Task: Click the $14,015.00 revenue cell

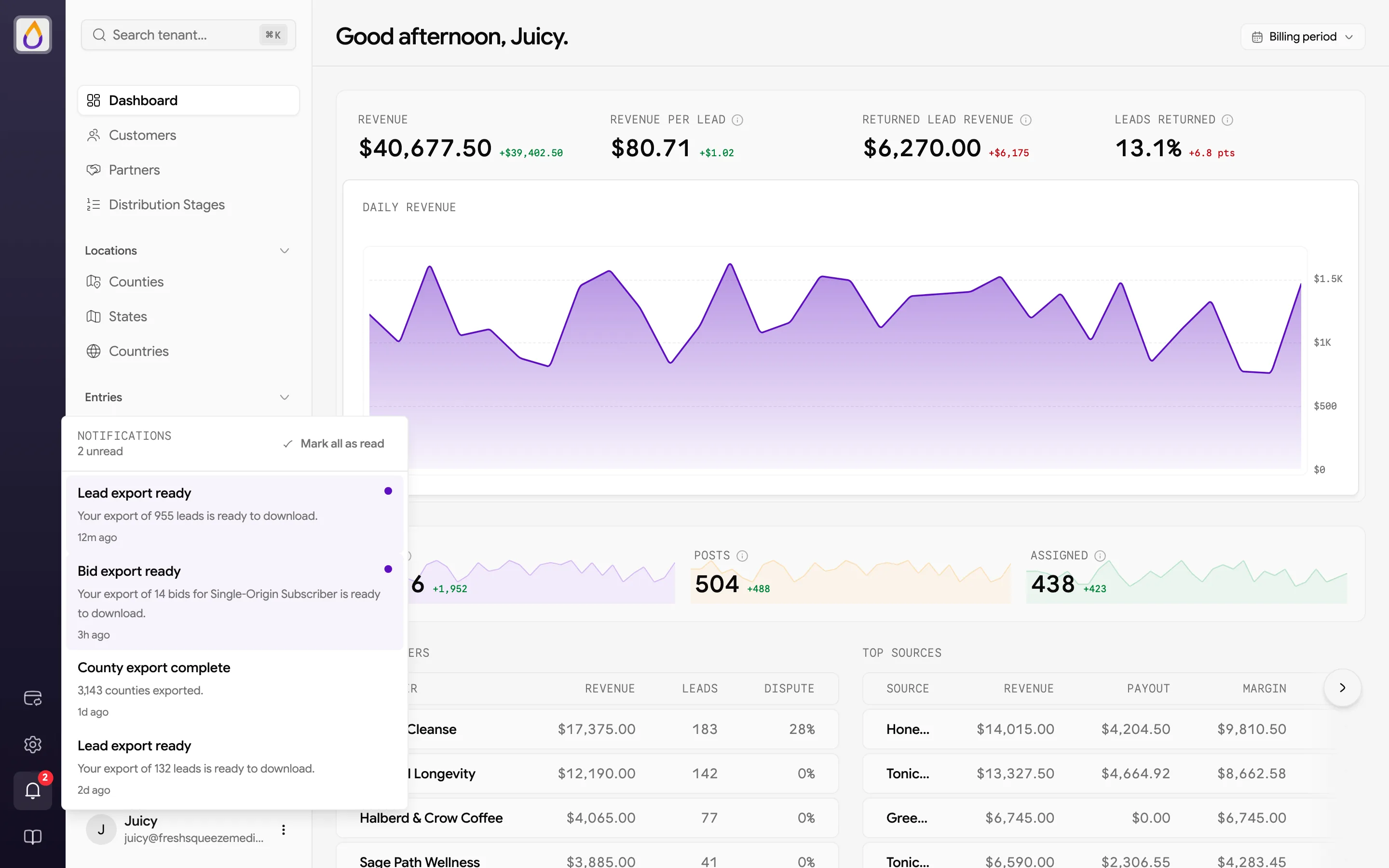Action: [x=1015, y=729]
